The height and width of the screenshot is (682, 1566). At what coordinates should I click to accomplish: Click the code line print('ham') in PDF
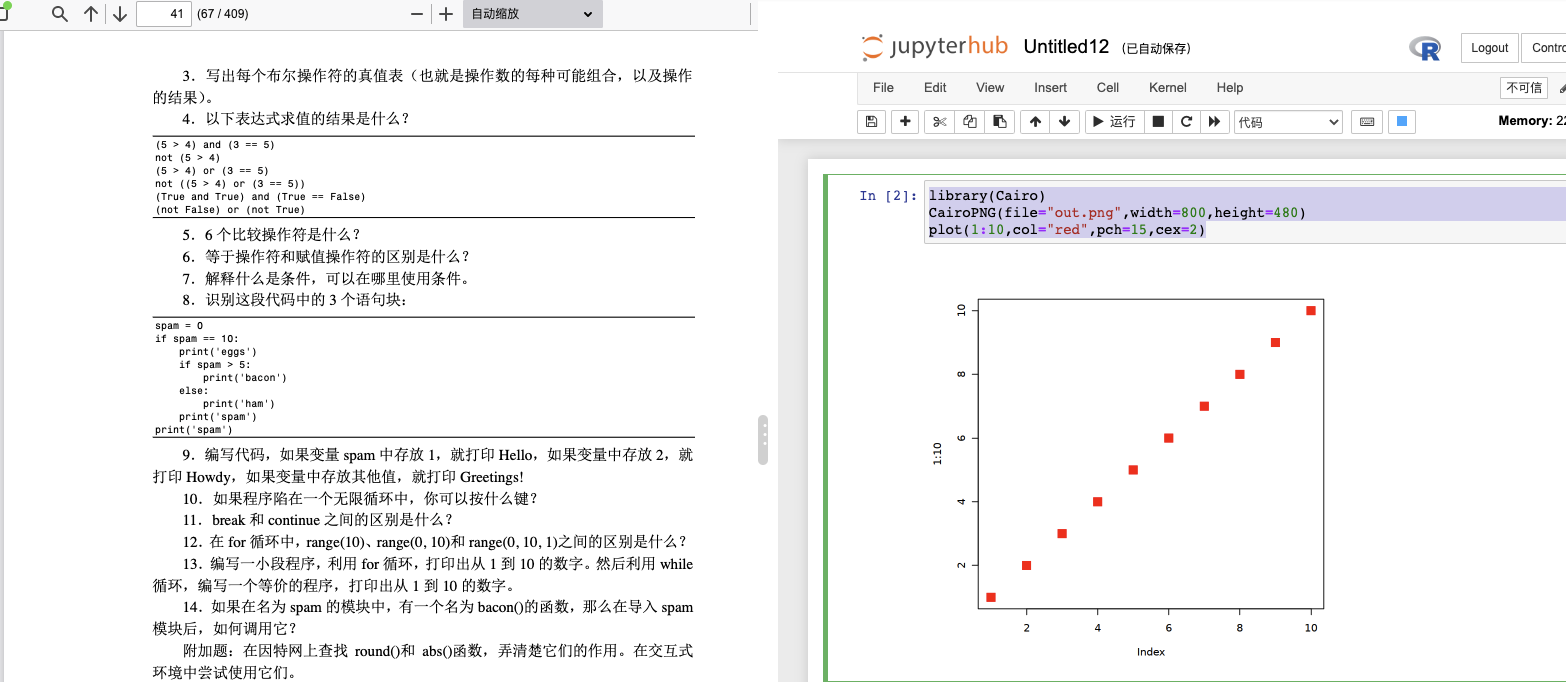click(x=239, y=404)
